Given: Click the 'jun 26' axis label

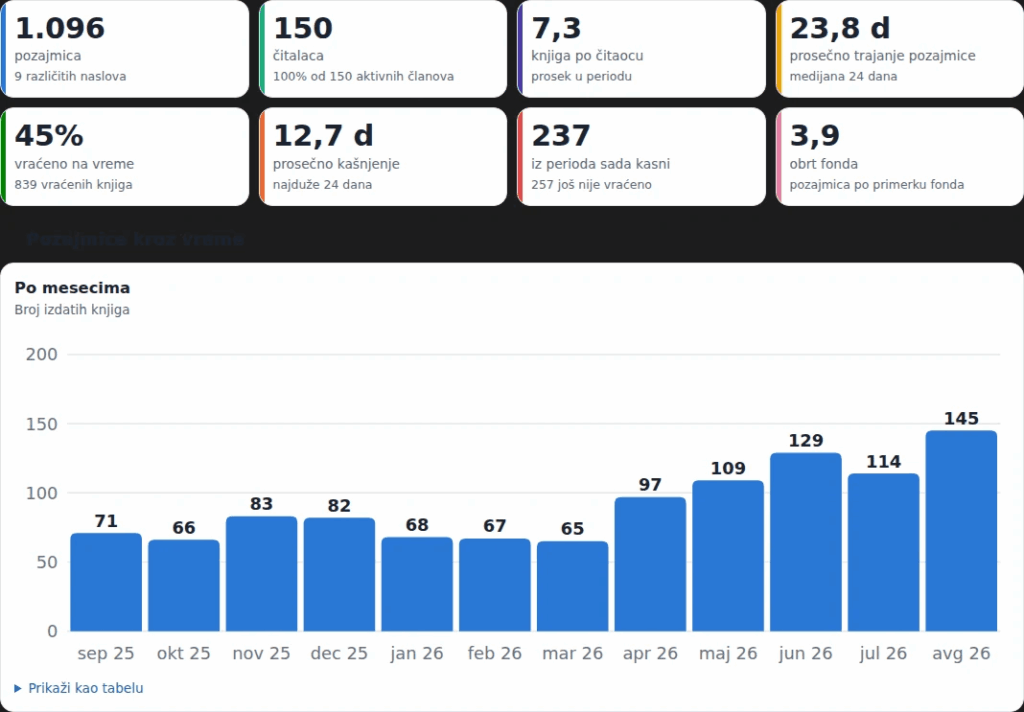Looking at the screenshot, I should coord(805,653).
